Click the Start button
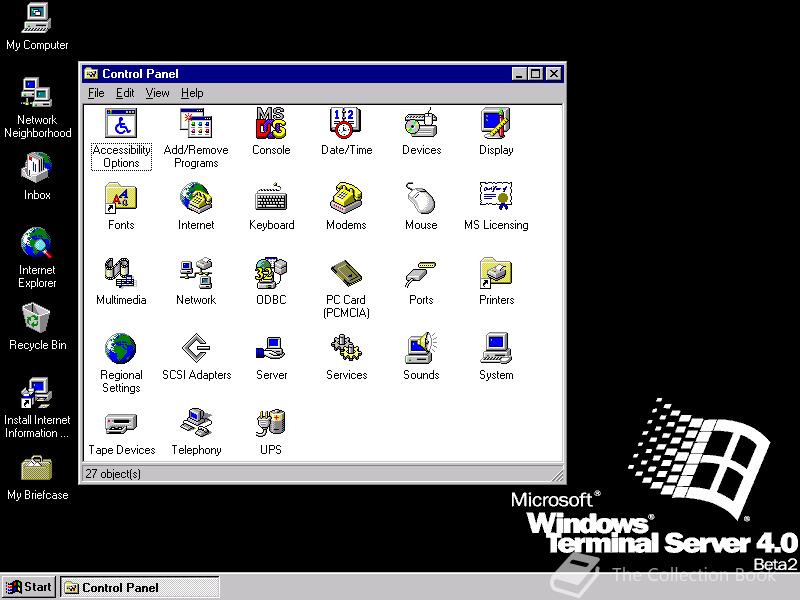 (30, 587)
